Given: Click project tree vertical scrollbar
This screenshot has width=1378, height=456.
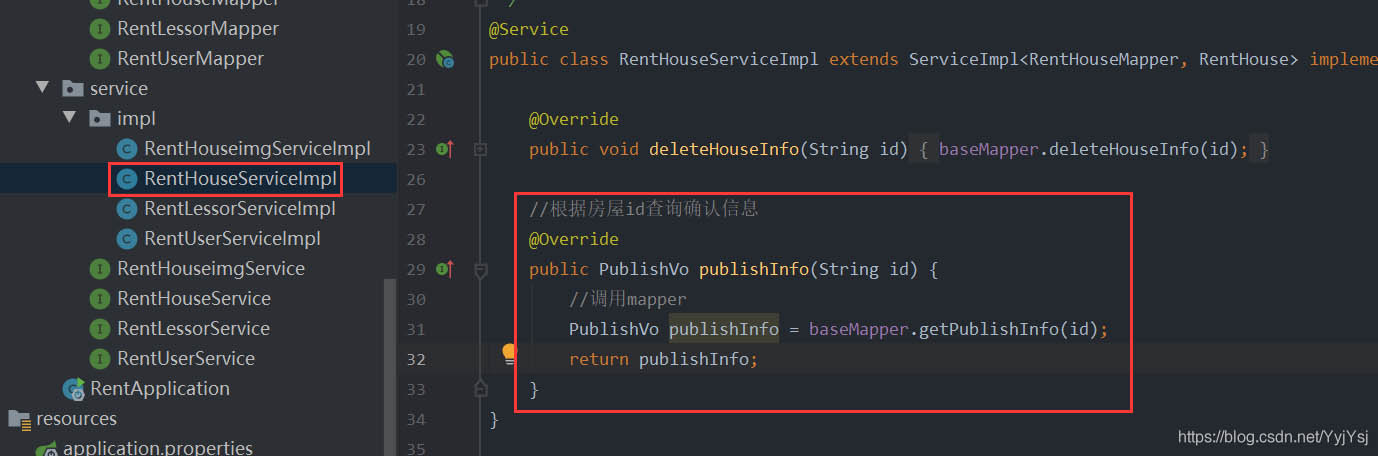Looking at the screenshot, I should (391, 367).
